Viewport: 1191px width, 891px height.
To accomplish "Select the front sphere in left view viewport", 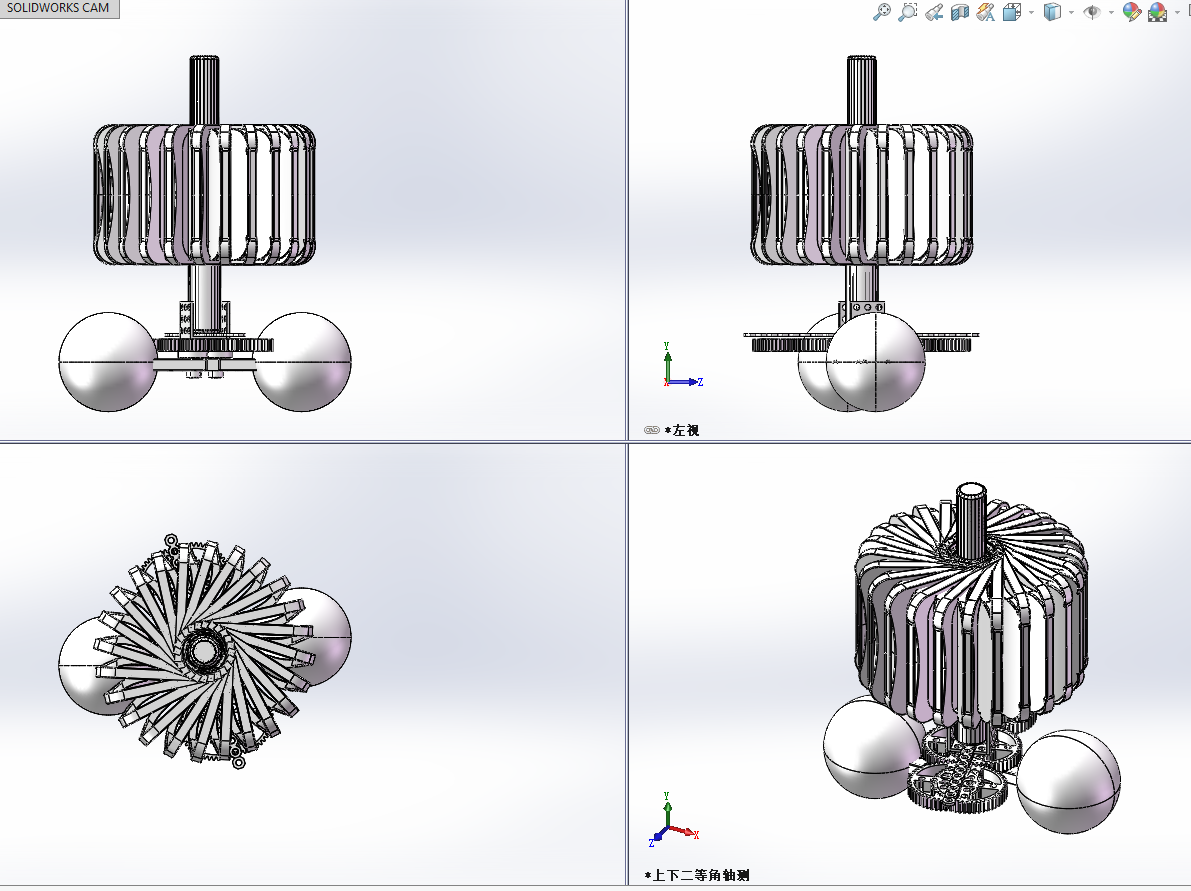I will pyautogui.click(x=876, y=362).
